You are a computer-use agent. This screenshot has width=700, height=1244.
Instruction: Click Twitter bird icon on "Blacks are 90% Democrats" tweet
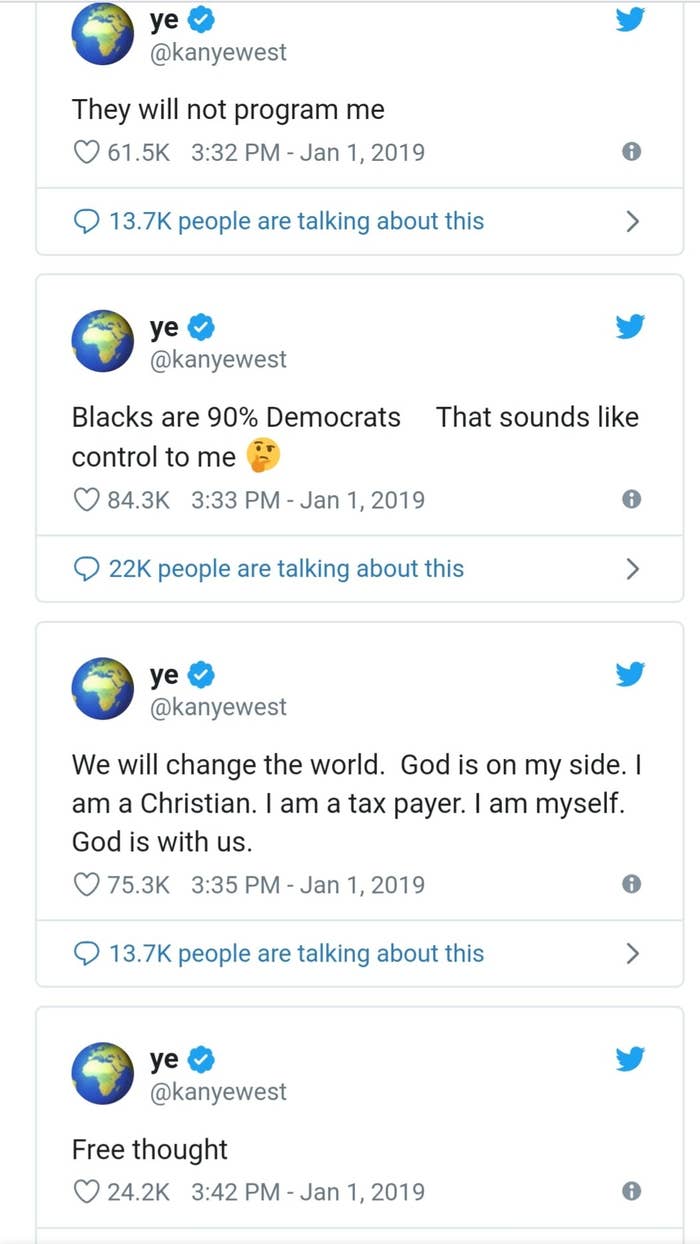(630, 326)
